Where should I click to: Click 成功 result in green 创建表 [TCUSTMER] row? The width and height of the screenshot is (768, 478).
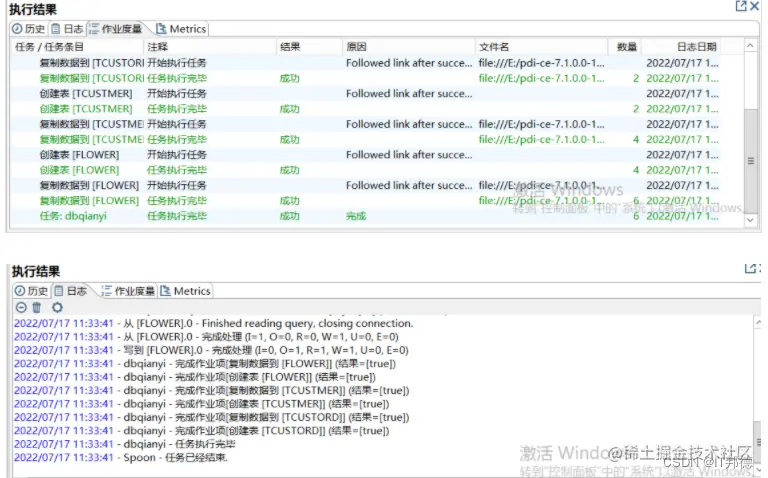tap(289, 109)
